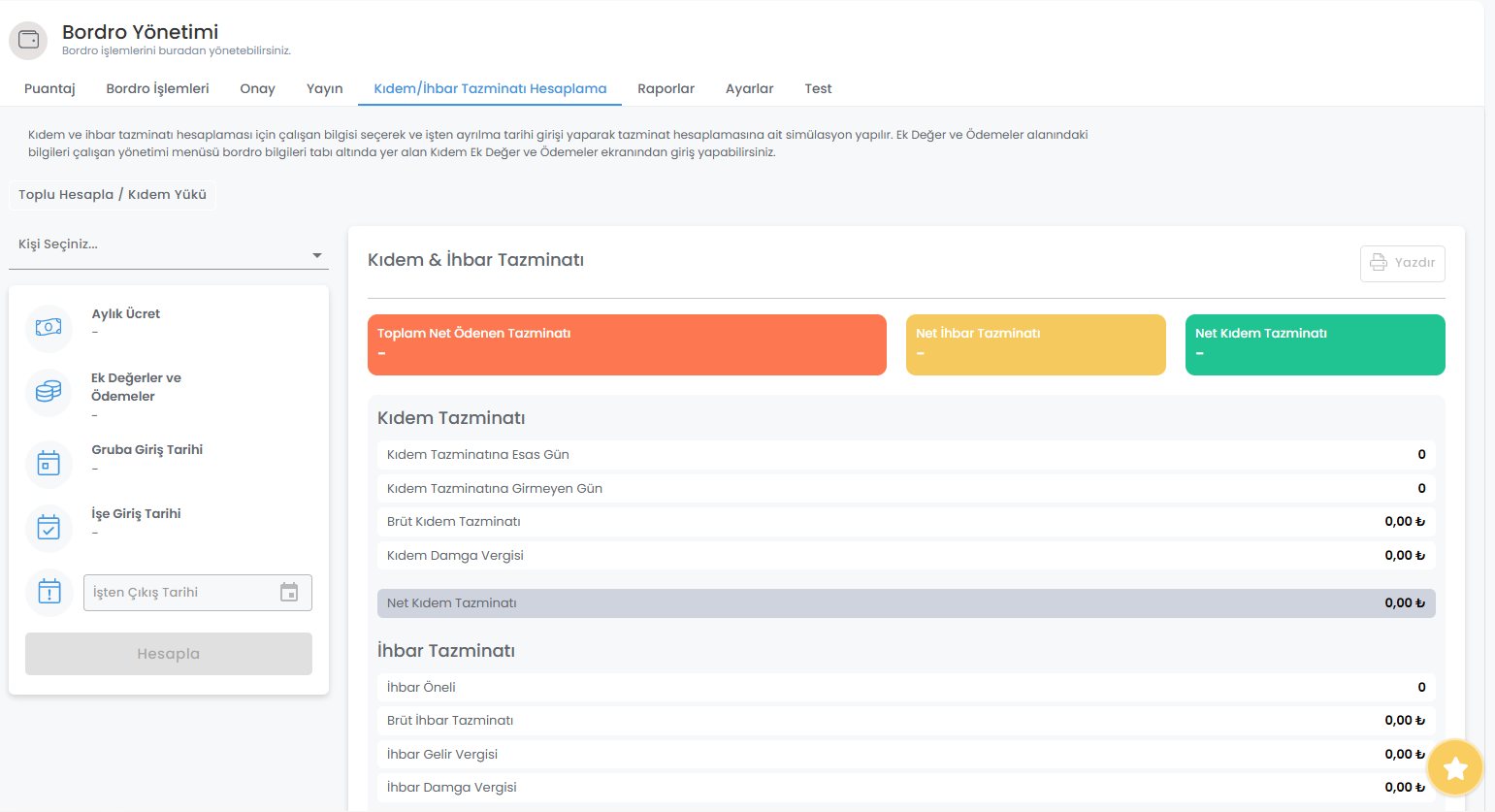Switch to the Ayarlar tab
Viewport: 1495px width, 812px height.
pyautogui.click(x=750, y=88)
